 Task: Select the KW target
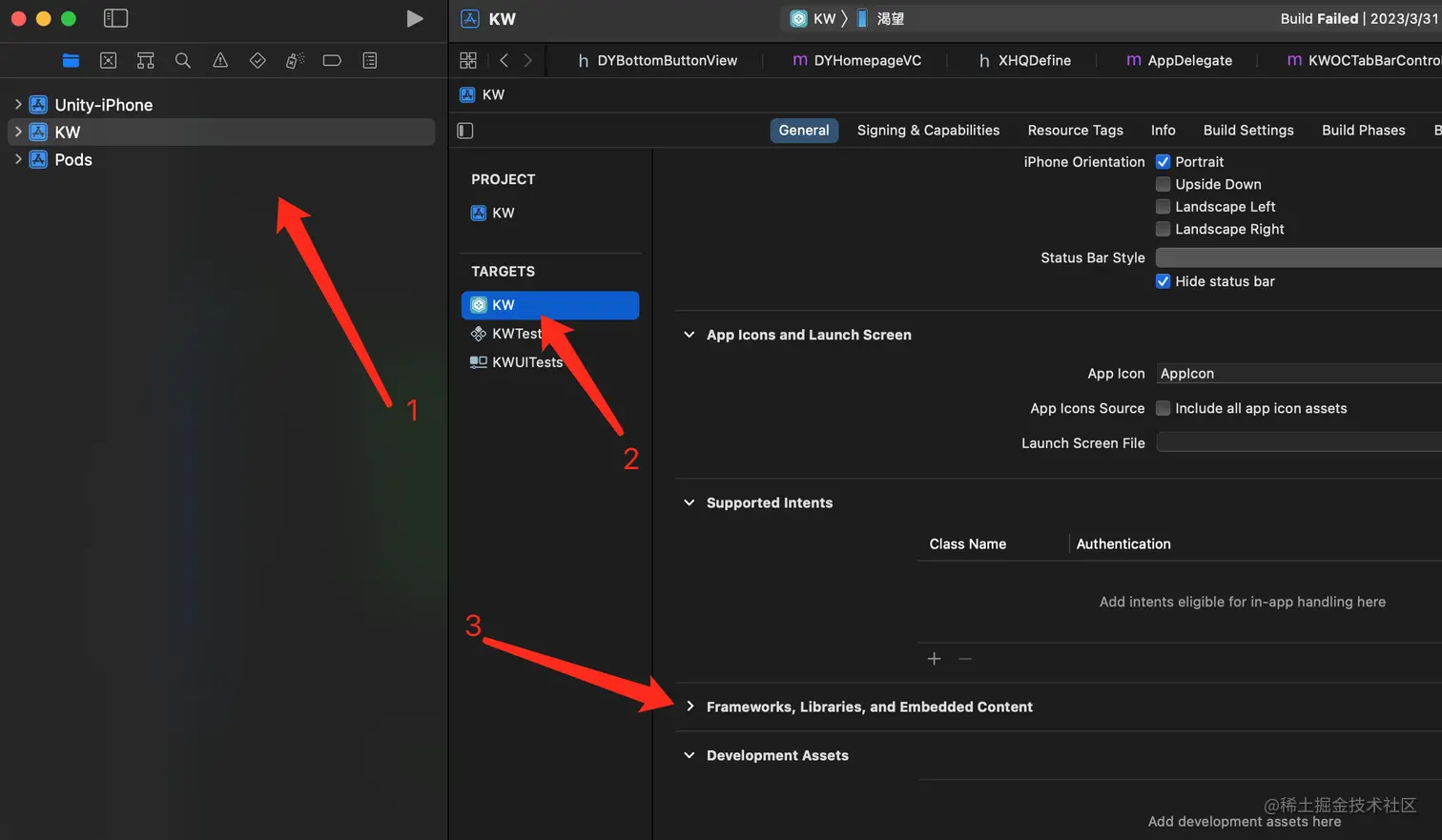tap(550, 305)
